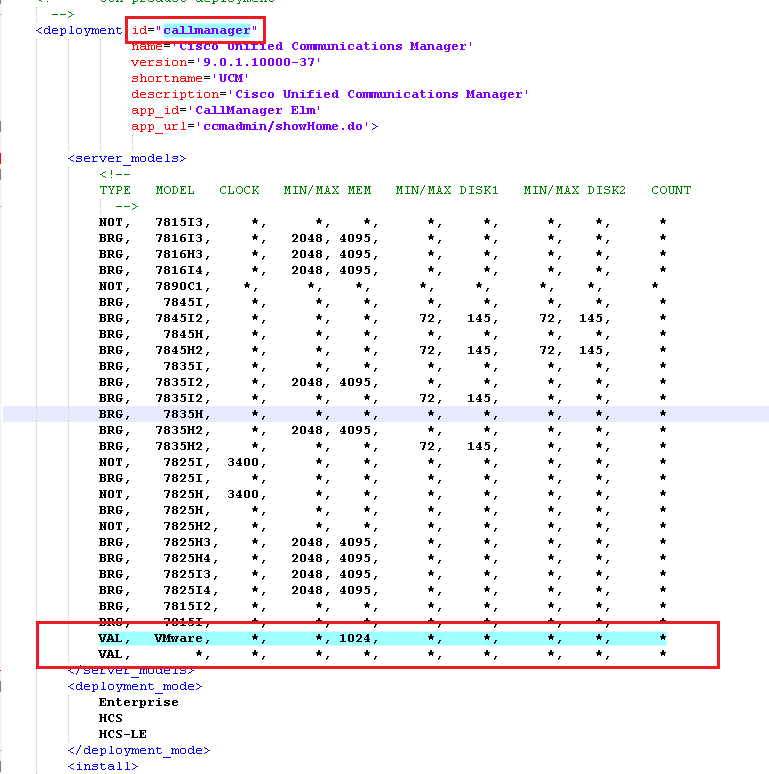Click the '<deployment_mode>' opening tag

click(x=135, y=686)
